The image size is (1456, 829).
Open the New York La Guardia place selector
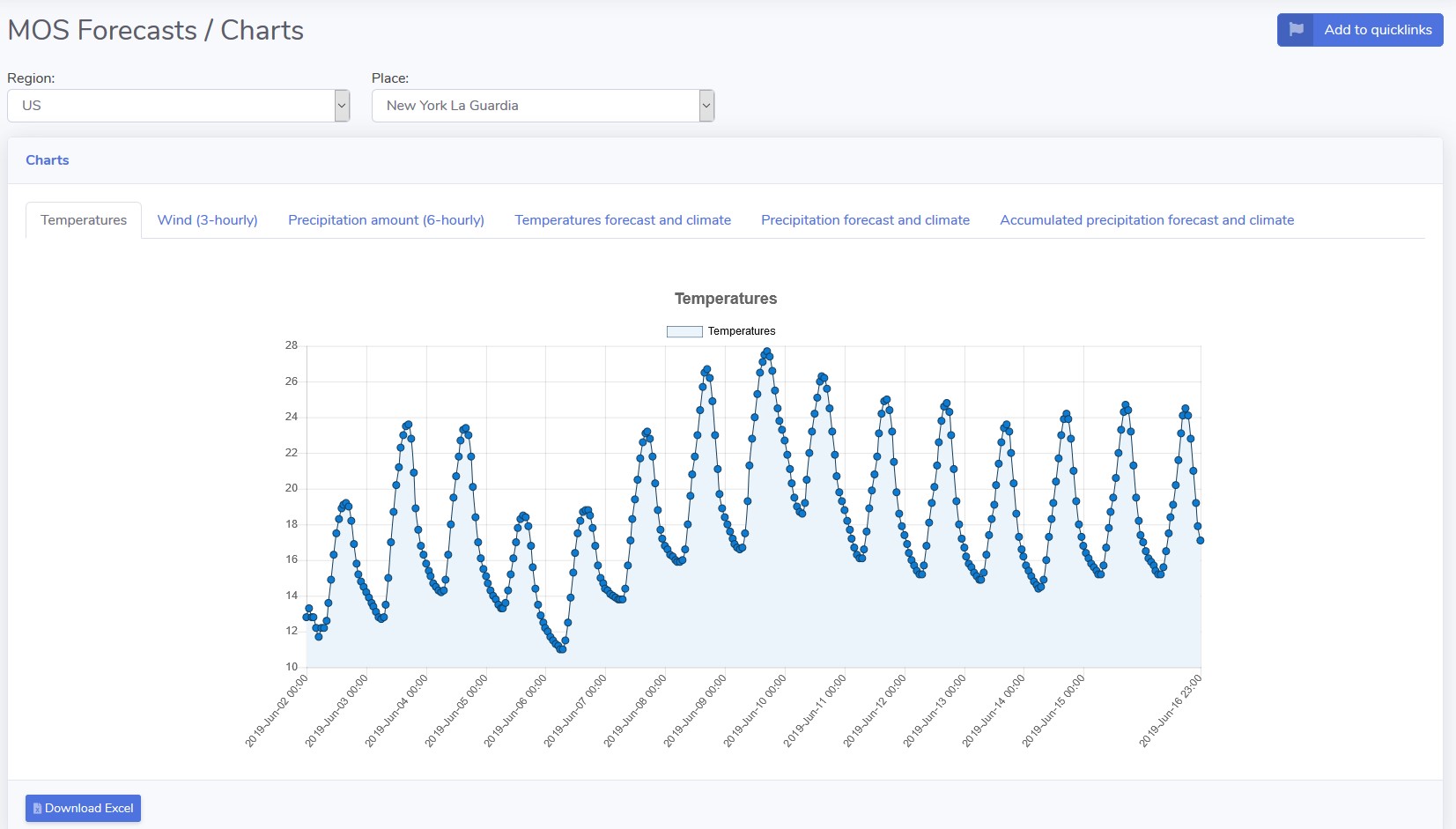click(534, 106)
